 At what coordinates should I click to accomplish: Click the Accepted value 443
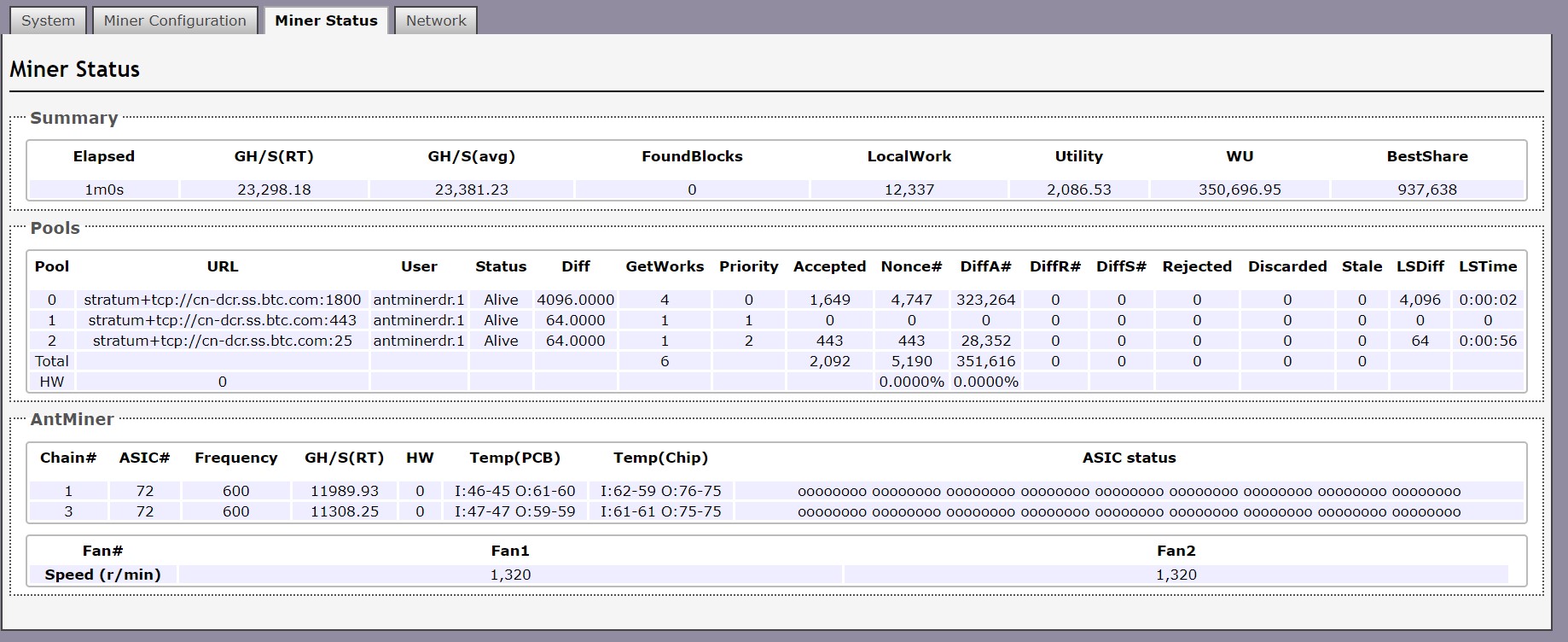[x=829, y=341]
